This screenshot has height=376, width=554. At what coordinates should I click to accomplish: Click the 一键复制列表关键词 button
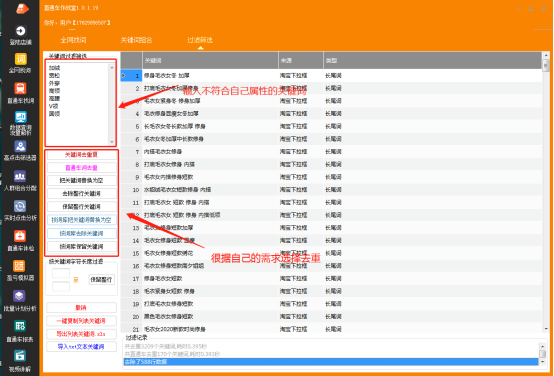81,321
